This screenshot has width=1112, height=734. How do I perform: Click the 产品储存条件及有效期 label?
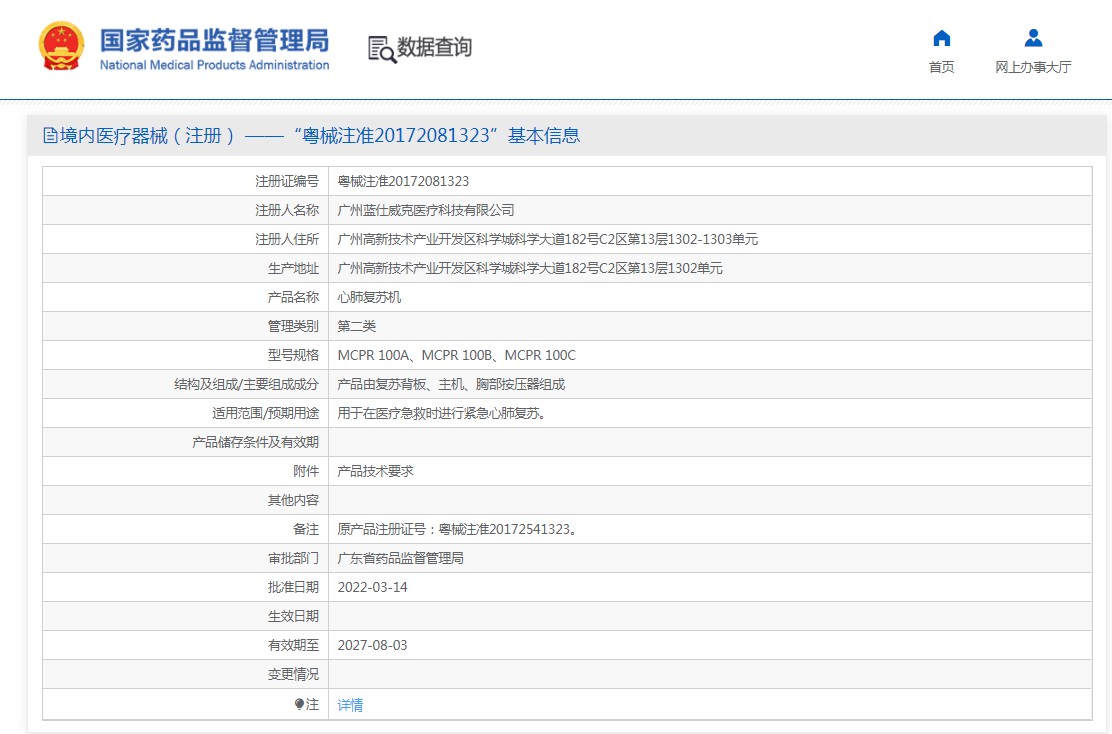[256, 443]
